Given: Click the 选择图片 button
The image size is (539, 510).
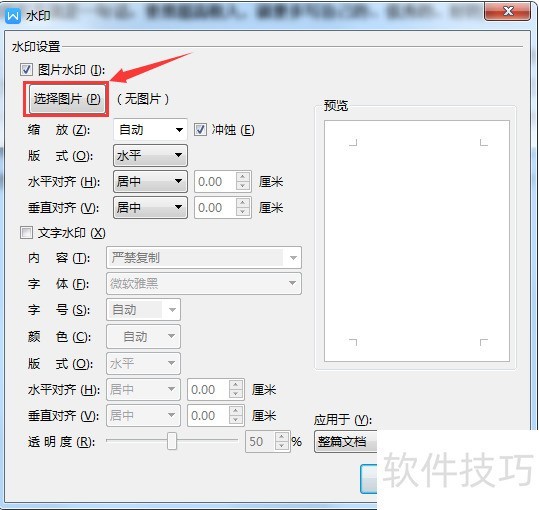Looking at the screenshot, I should point(67,99).
